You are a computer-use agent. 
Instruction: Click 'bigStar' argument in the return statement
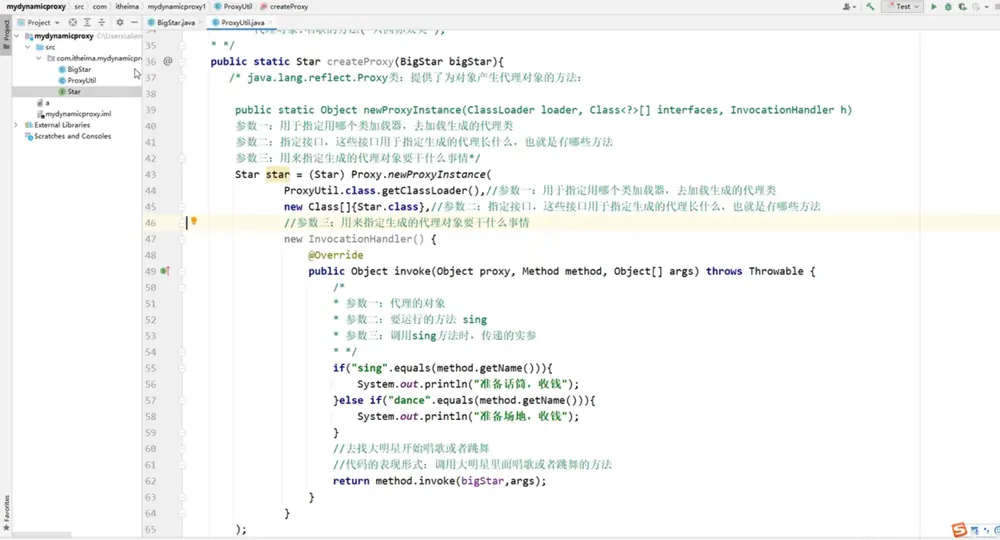pos(482,481)
